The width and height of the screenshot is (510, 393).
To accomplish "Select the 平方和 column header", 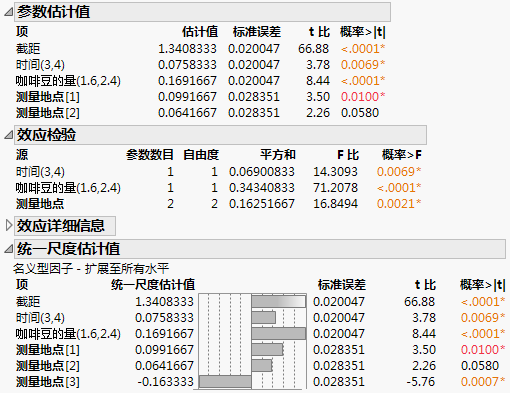I will coord(278,155).
